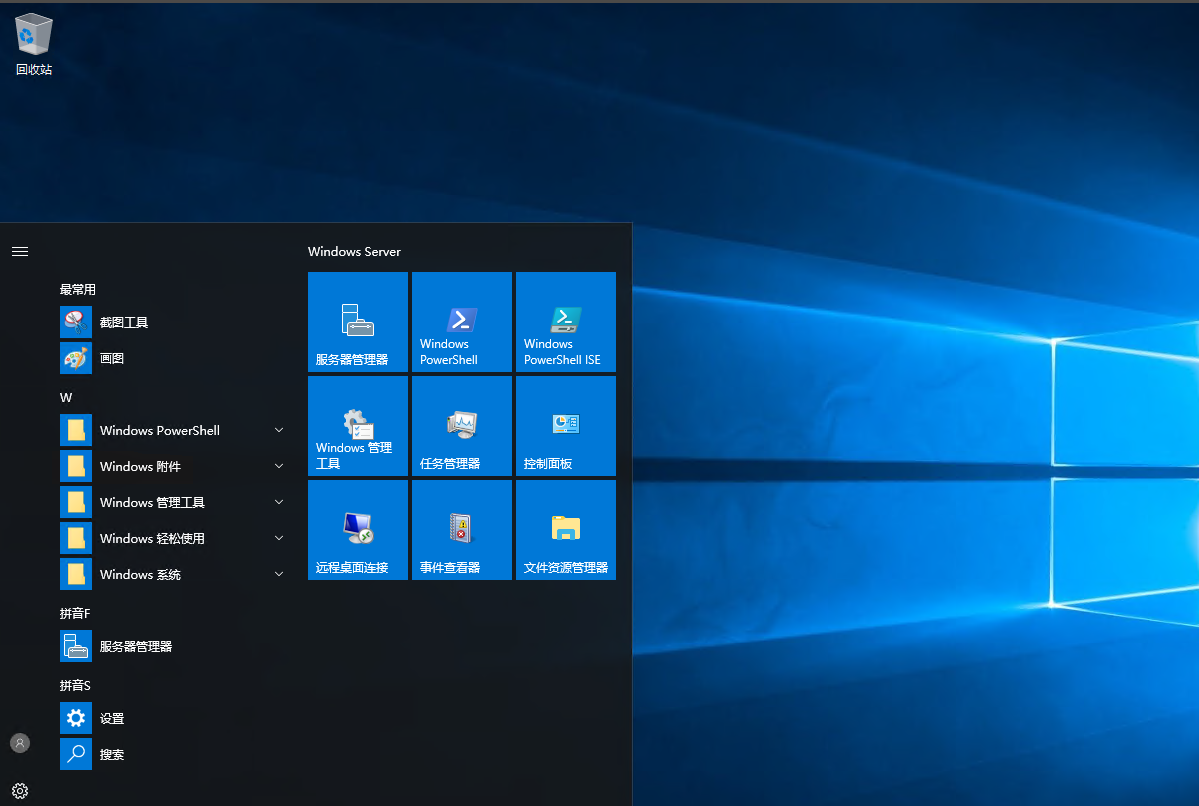The height and width of the screenshot is (806, 1199).
Task: Expand the Windows 系统 folder chevron
Action: pyautogui.click(x=279, y=574)
